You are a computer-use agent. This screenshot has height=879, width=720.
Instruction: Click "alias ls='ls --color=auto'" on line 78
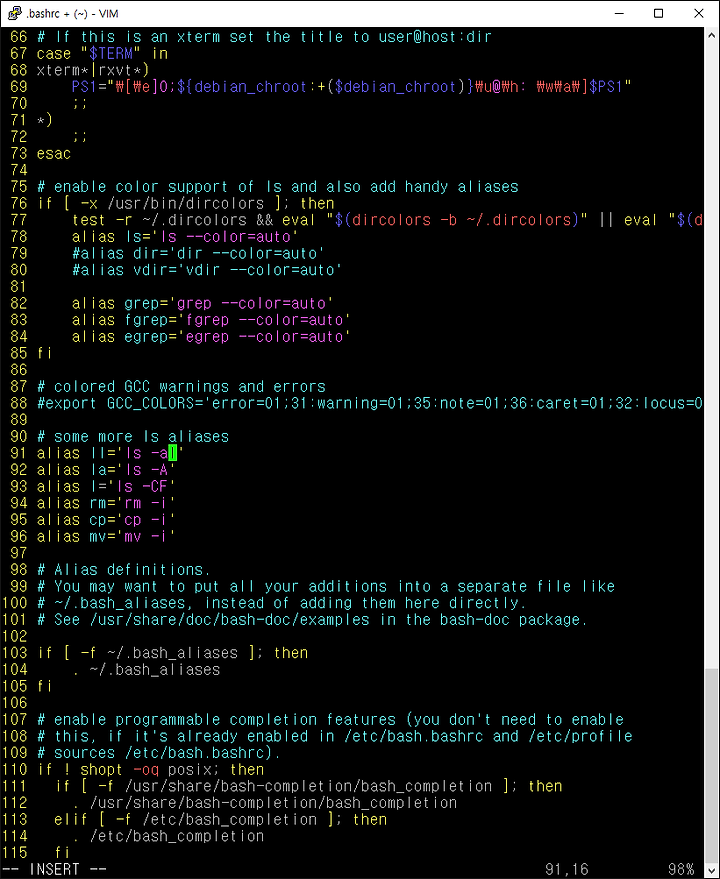pyautogui.click(x=185, y=237)
